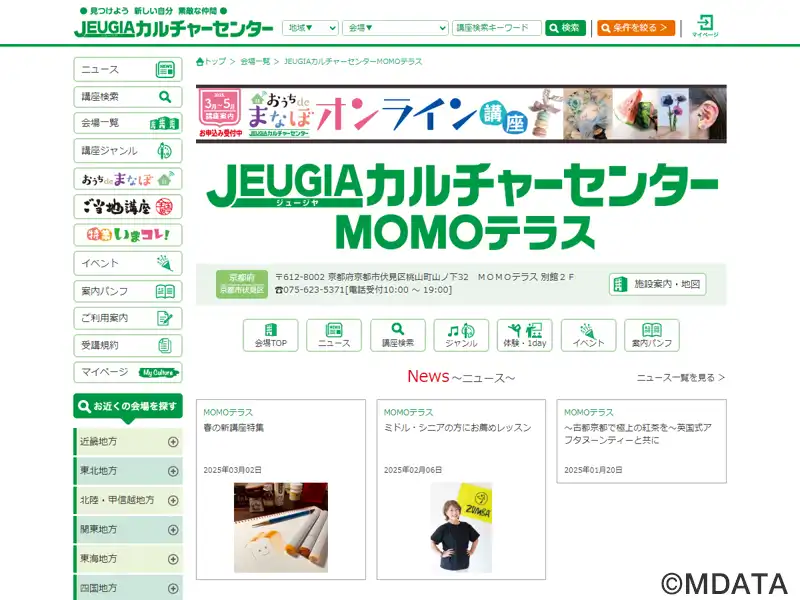Expand 東海地方 region list
This screenshot has height=600, width=800.
(x=128, y=559)
